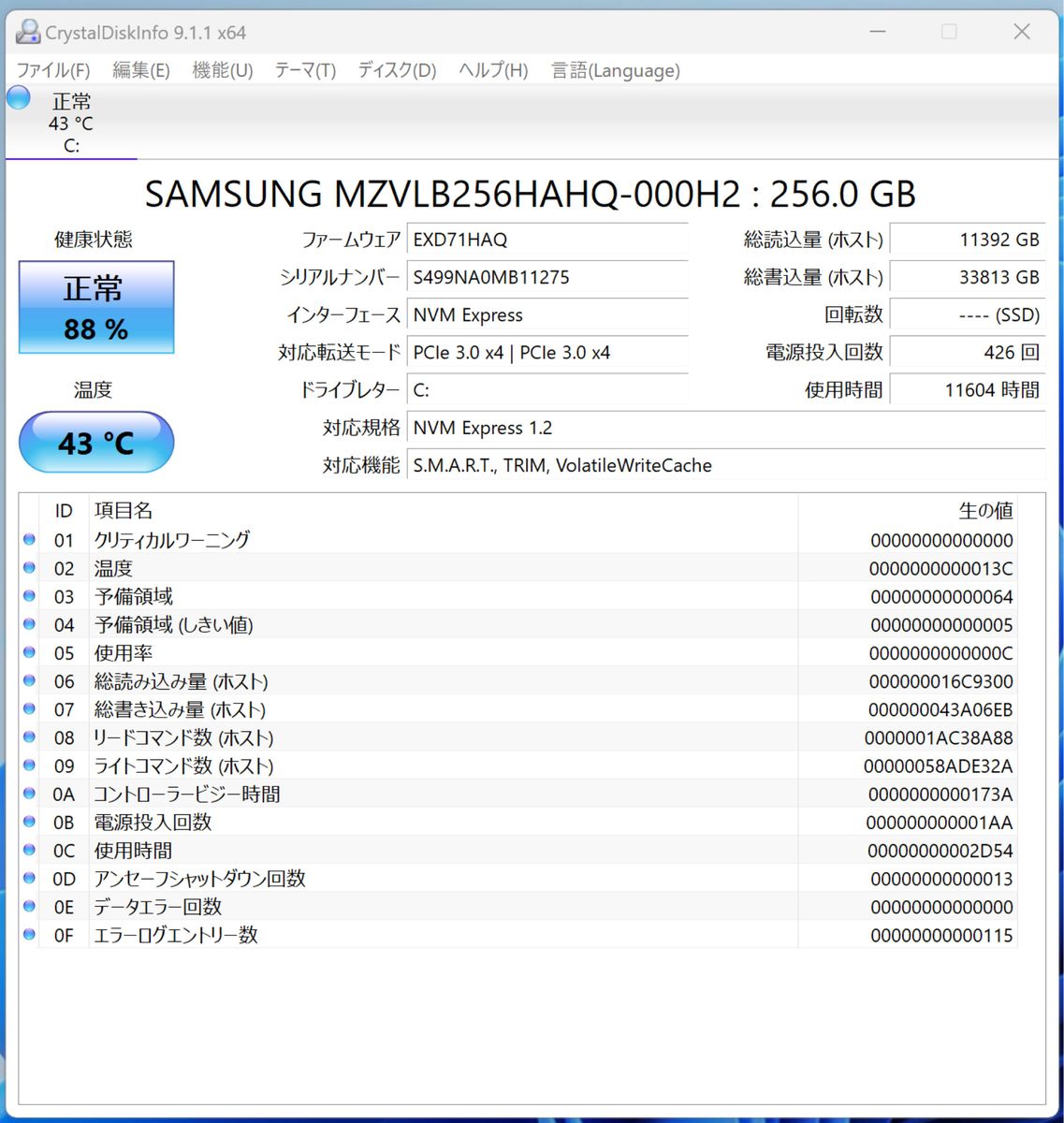1064x1123 pixels.
Task: Click status orb for row 04 予備領域 (しきい値)
Action: coord(29,624)
